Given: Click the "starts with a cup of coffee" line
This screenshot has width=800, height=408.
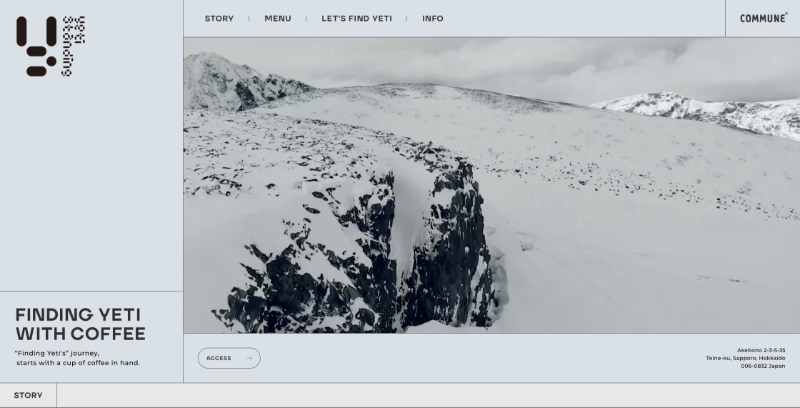Looking at the screenshot, I should 77,362.
